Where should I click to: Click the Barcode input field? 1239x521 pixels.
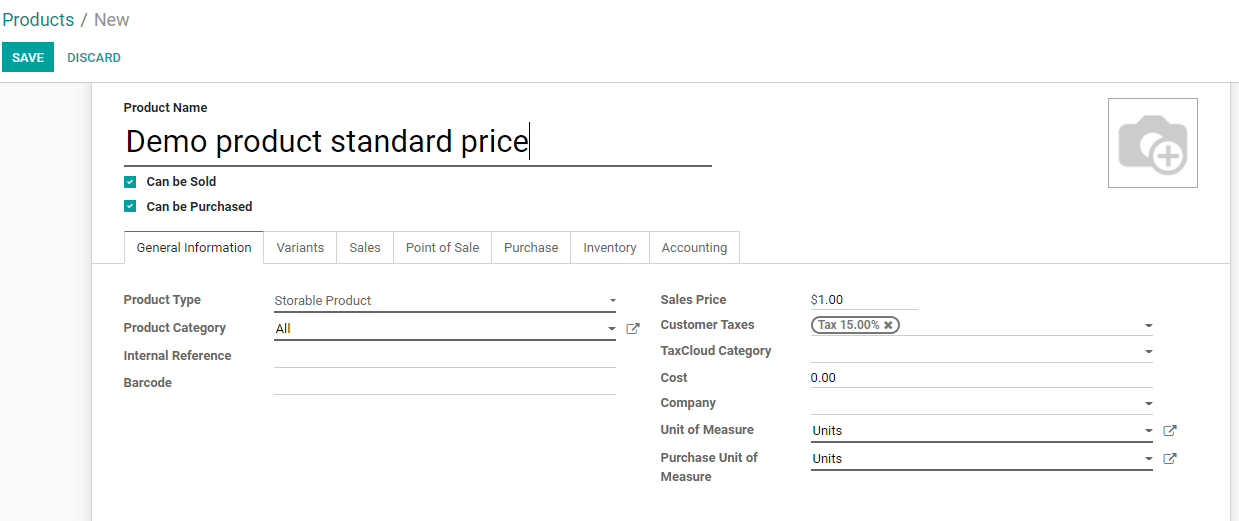[444, 383]
